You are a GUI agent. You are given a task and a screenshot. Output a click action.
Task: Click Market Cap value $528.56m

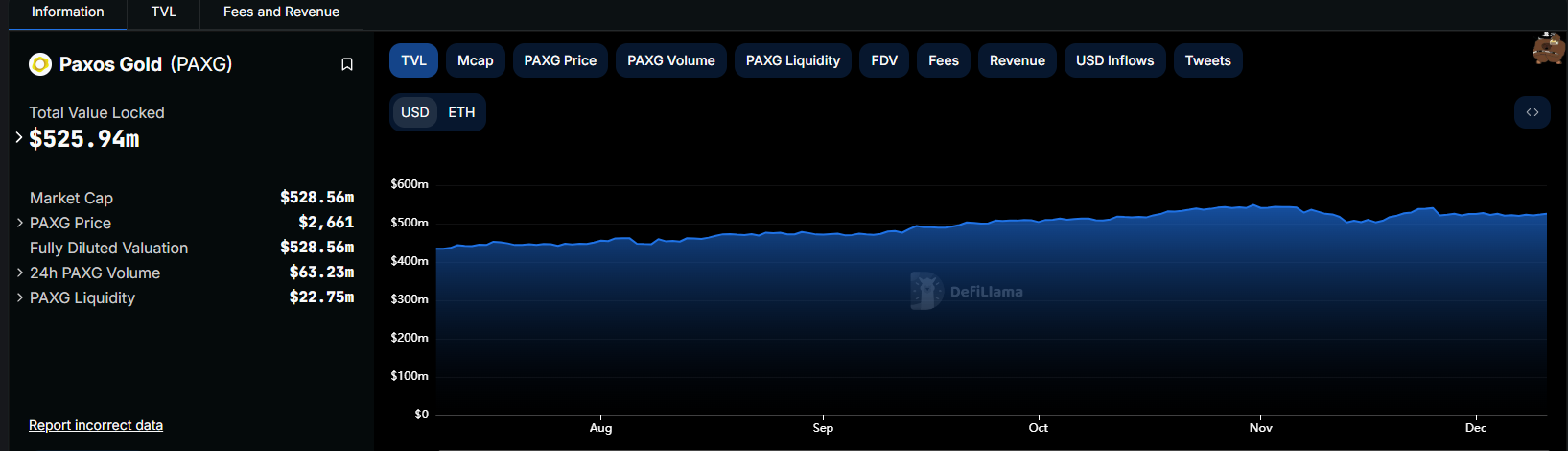click(317, 197)
